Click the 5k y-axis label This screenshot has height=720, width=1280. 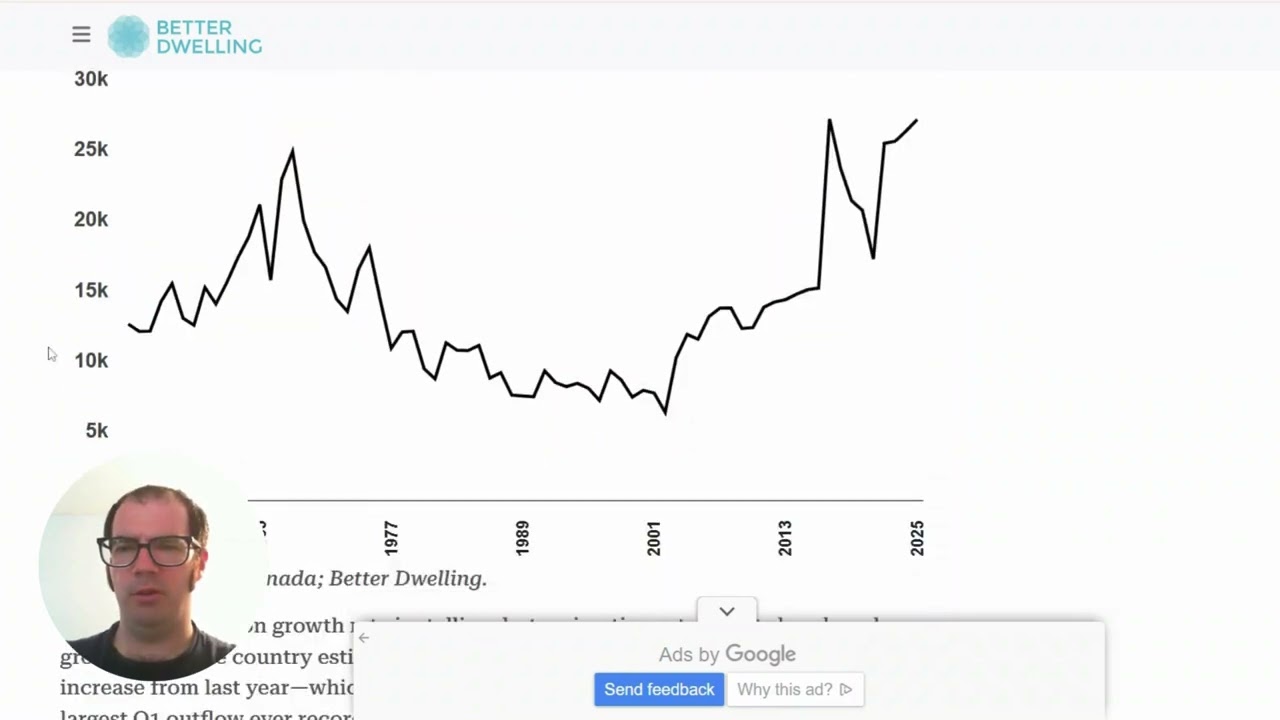click(97, 430)
